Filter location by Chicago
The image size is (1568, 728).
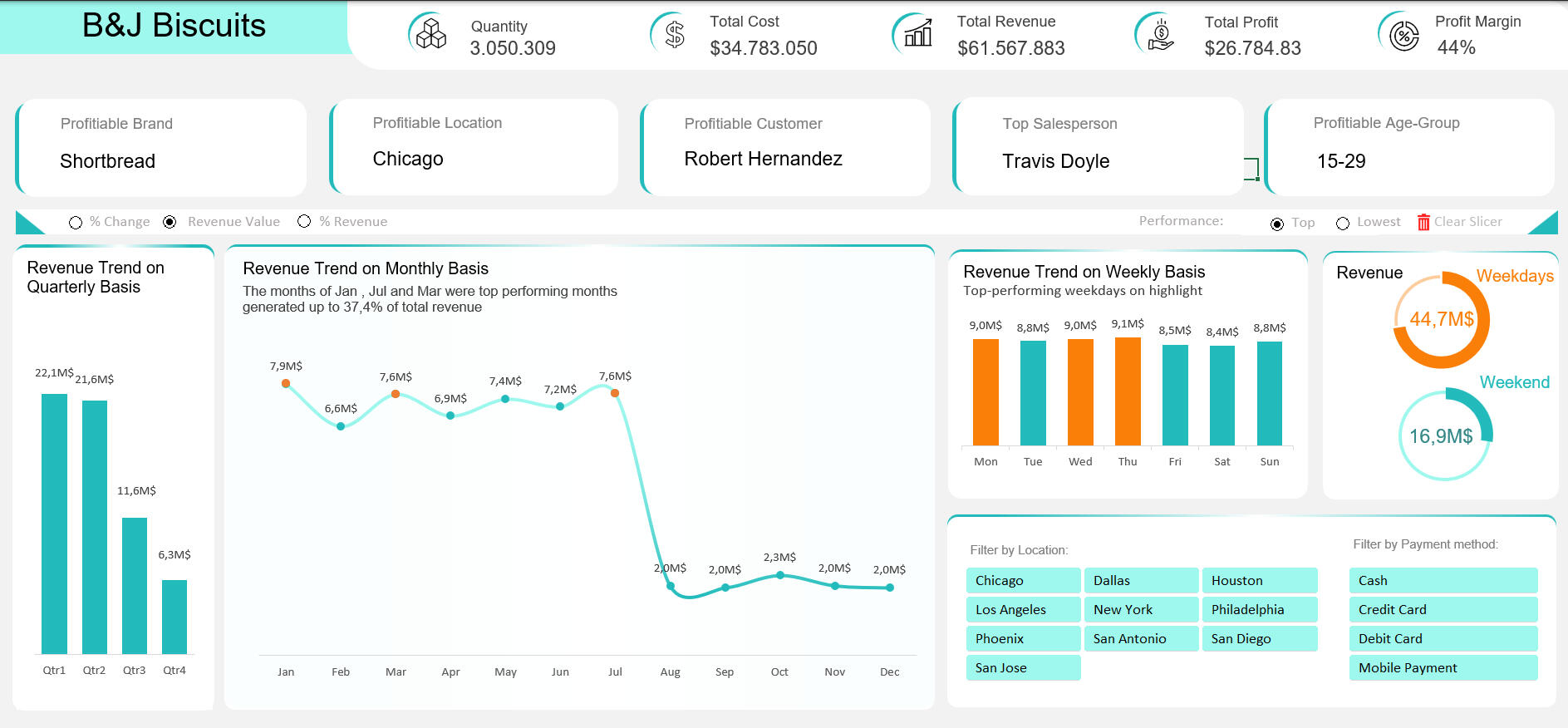[x=1023, y=580]
